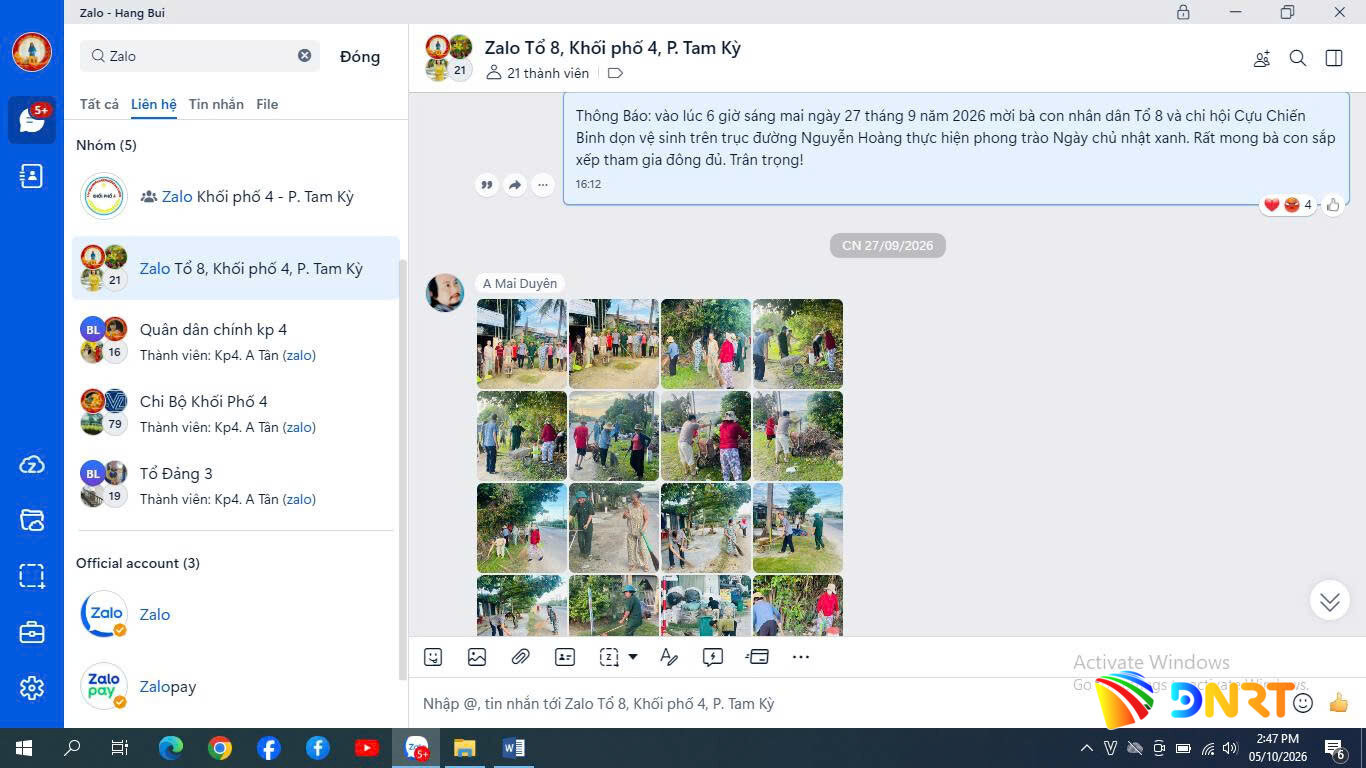The width and height of the screenshot is (1366, 768).
Task: Open Zalo Khối phố 4 - P. Tam Kỳ group
Action: [x=236, y=196]
